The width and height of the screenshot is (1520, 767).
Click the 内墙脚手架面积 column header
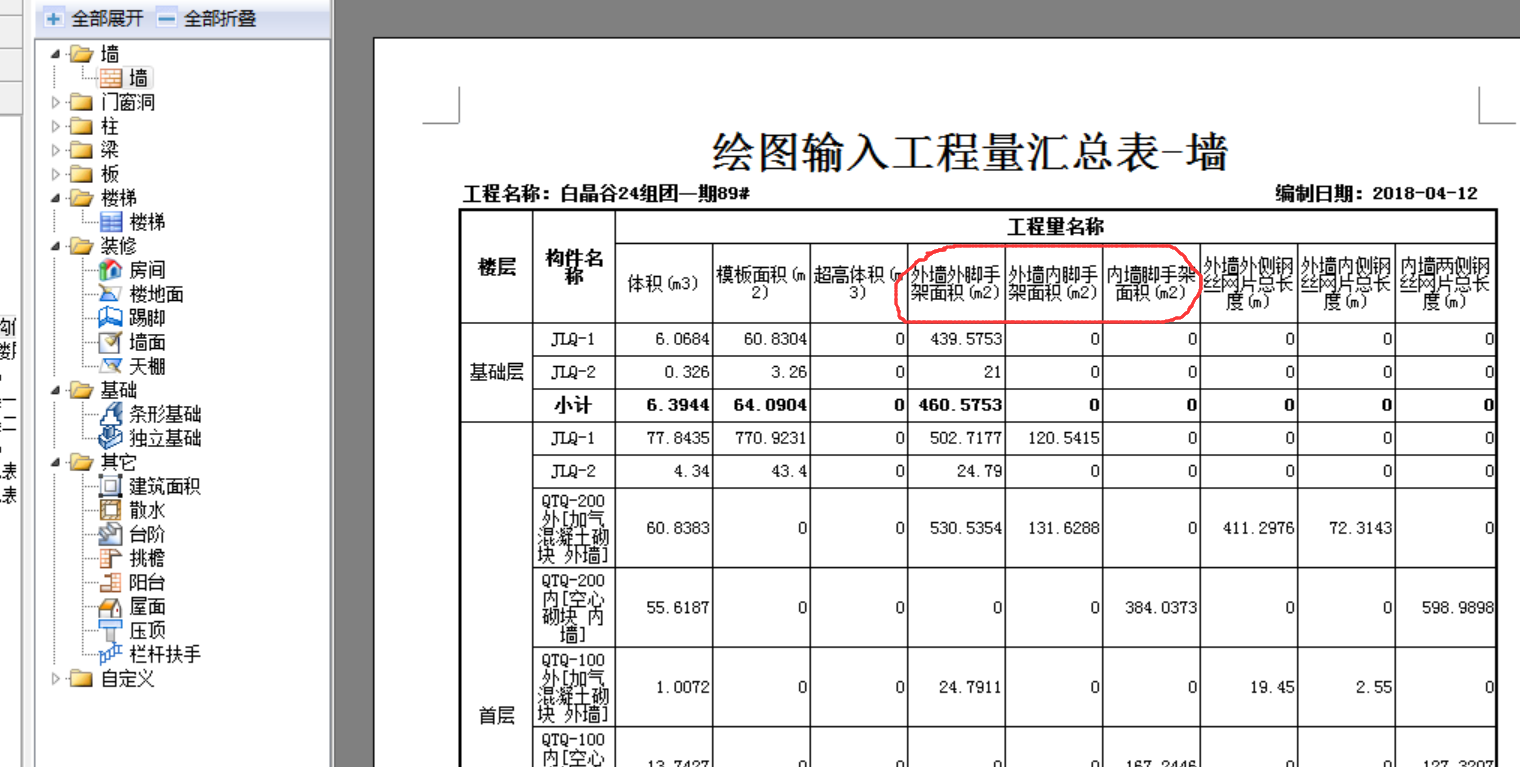pos(1151,283)
